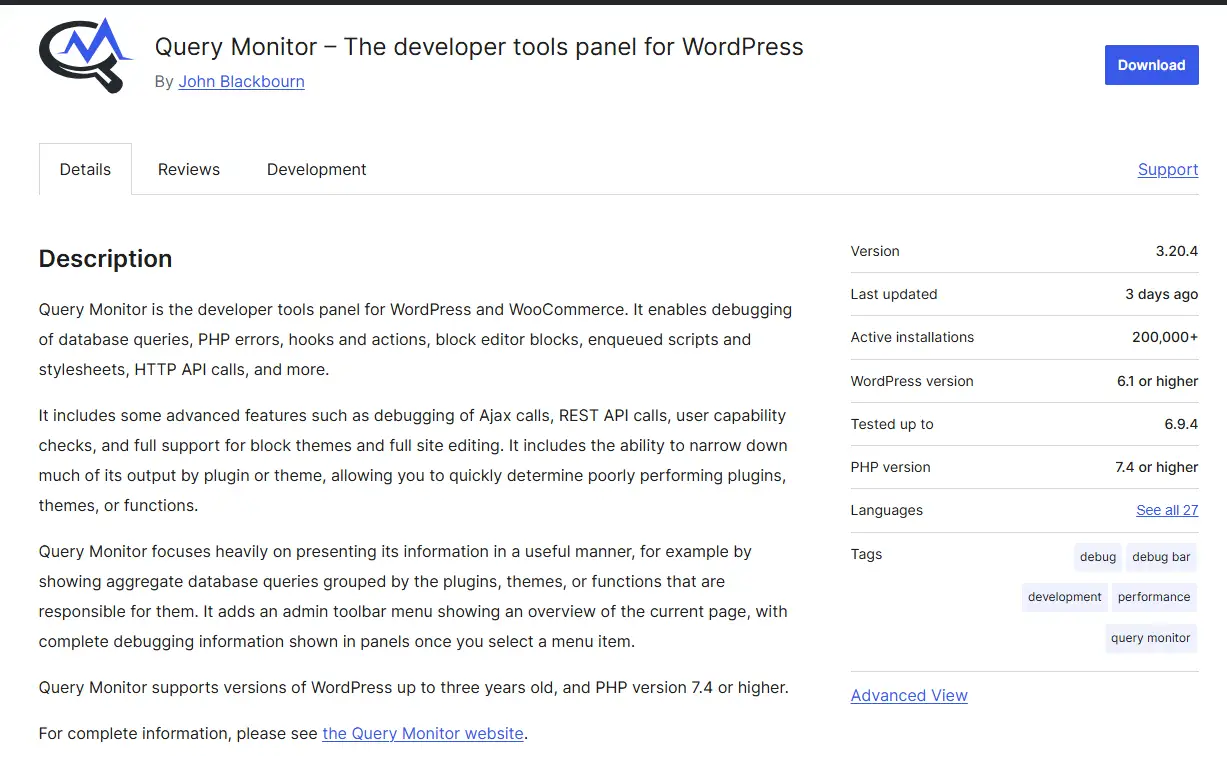The image size is (1227, 759).
Task: Select the 'debug bar' tag
Action: [1161, 557]
